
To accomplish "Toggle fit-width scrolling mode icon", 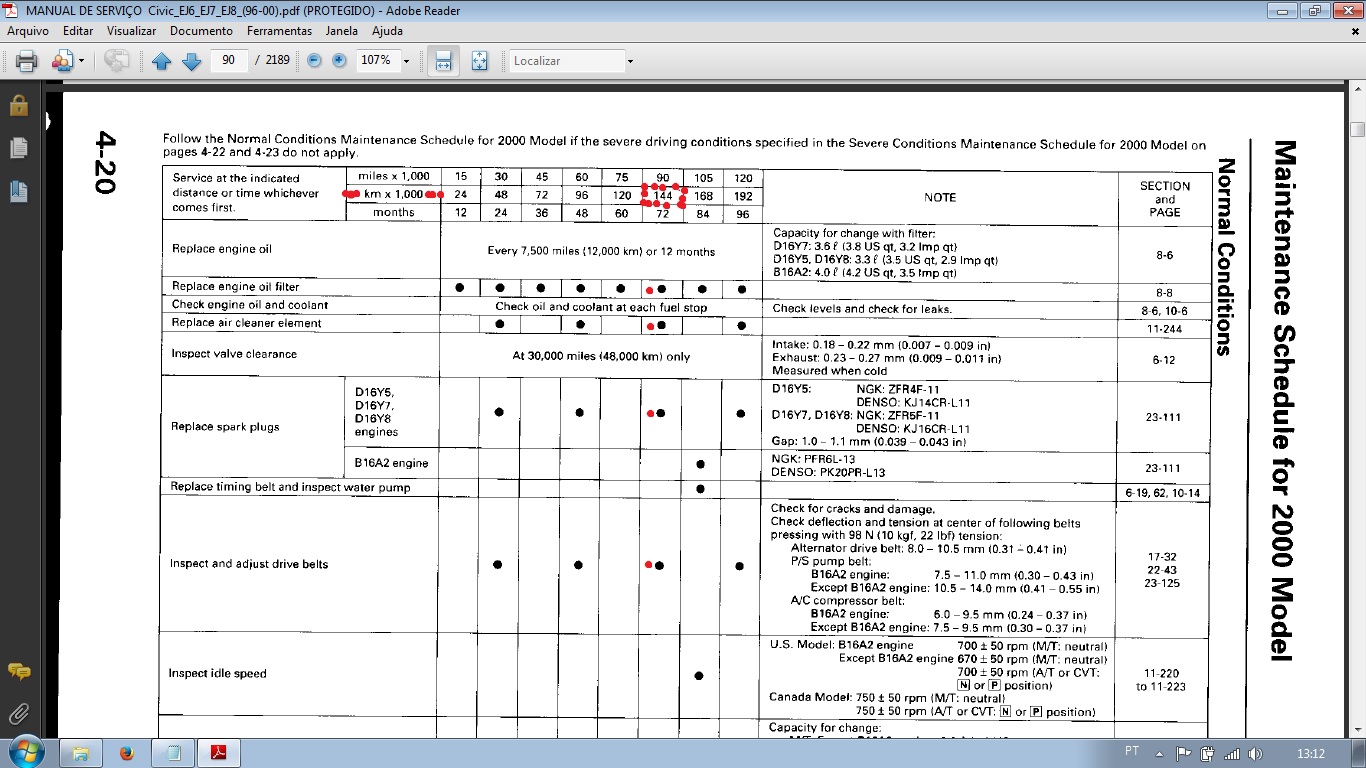I will point(443,61).
